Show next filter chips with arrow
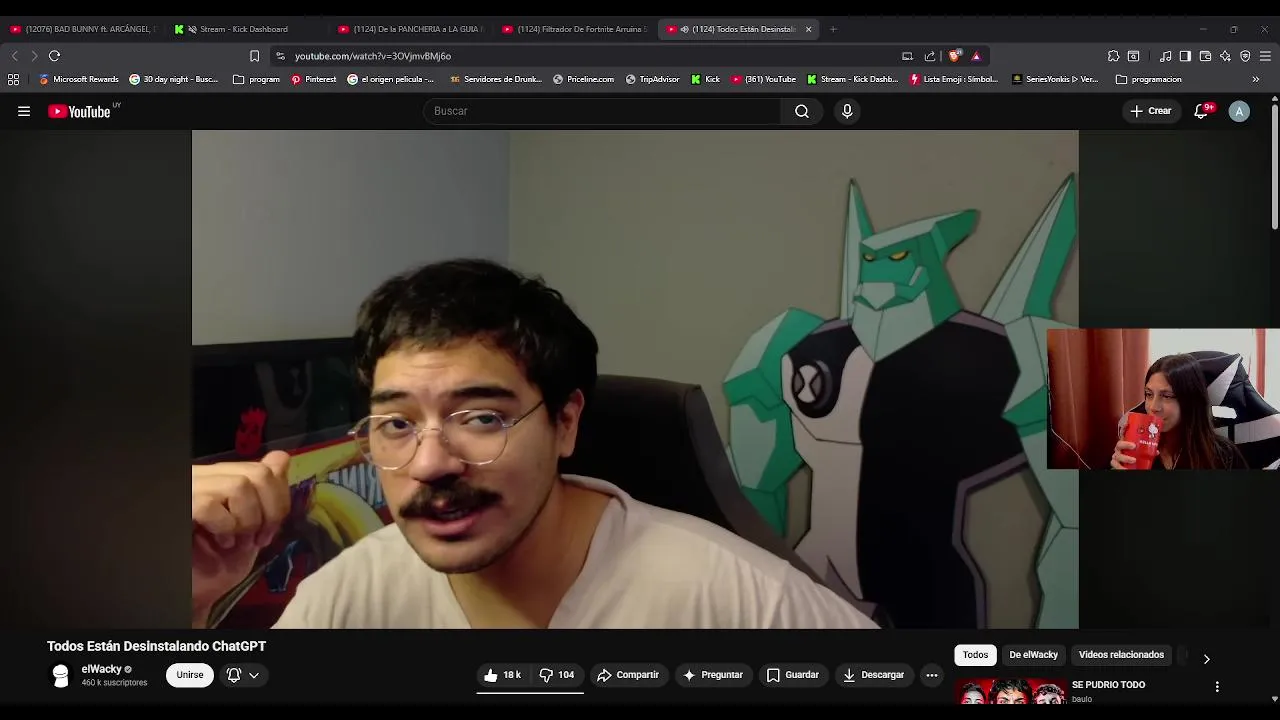 [x=1206, y=659]
